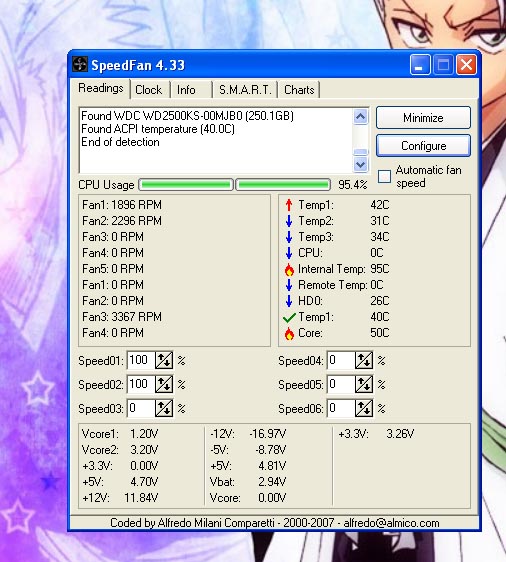The height and width of the screenshot is (562, 506).
Task: Click the 'End of detection' log line
Action: pyautogui.click(x=120, y=142)
